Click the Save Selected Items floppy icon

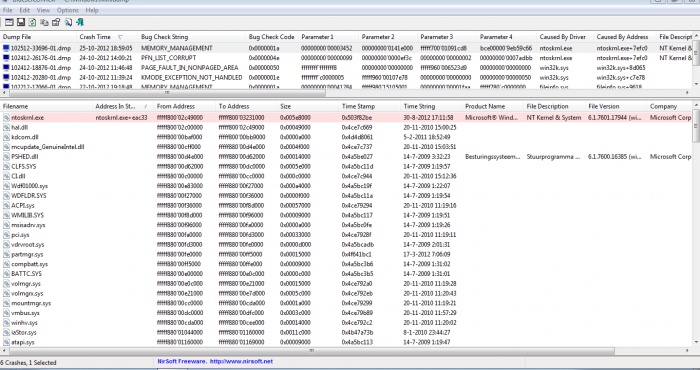click(x=21, y=22)
